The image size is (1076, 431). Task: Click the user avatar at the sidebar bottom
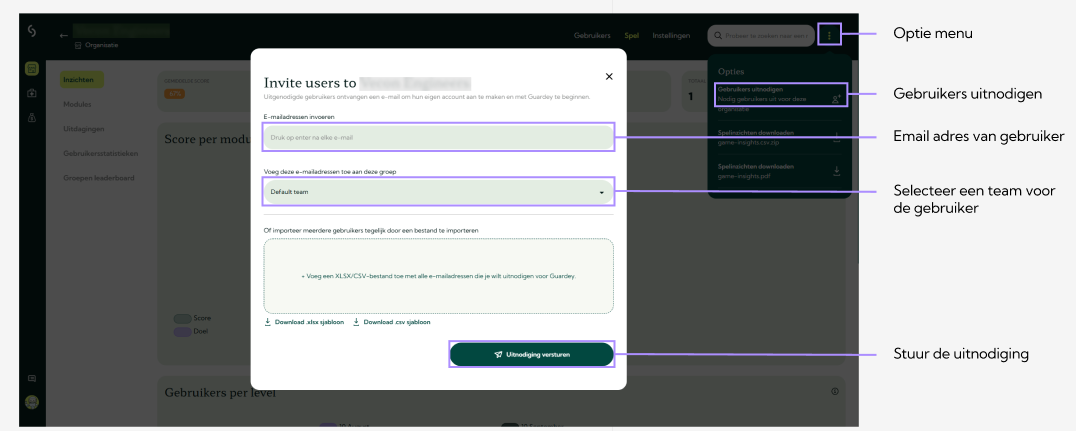[32, 401]
